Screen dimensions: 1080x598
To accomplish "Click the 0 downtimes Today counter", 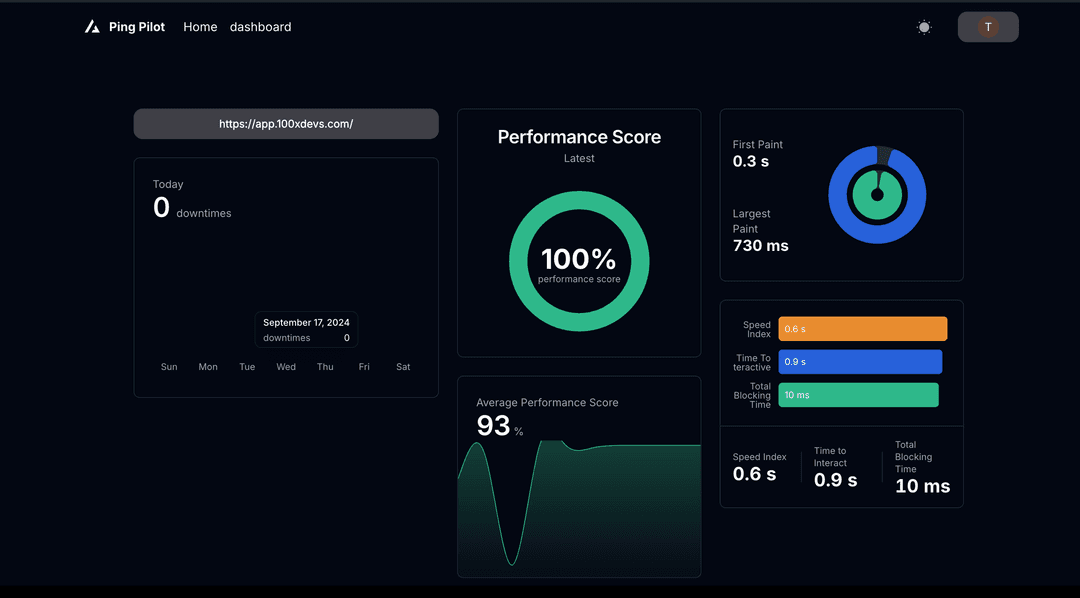I will [162, 208].
